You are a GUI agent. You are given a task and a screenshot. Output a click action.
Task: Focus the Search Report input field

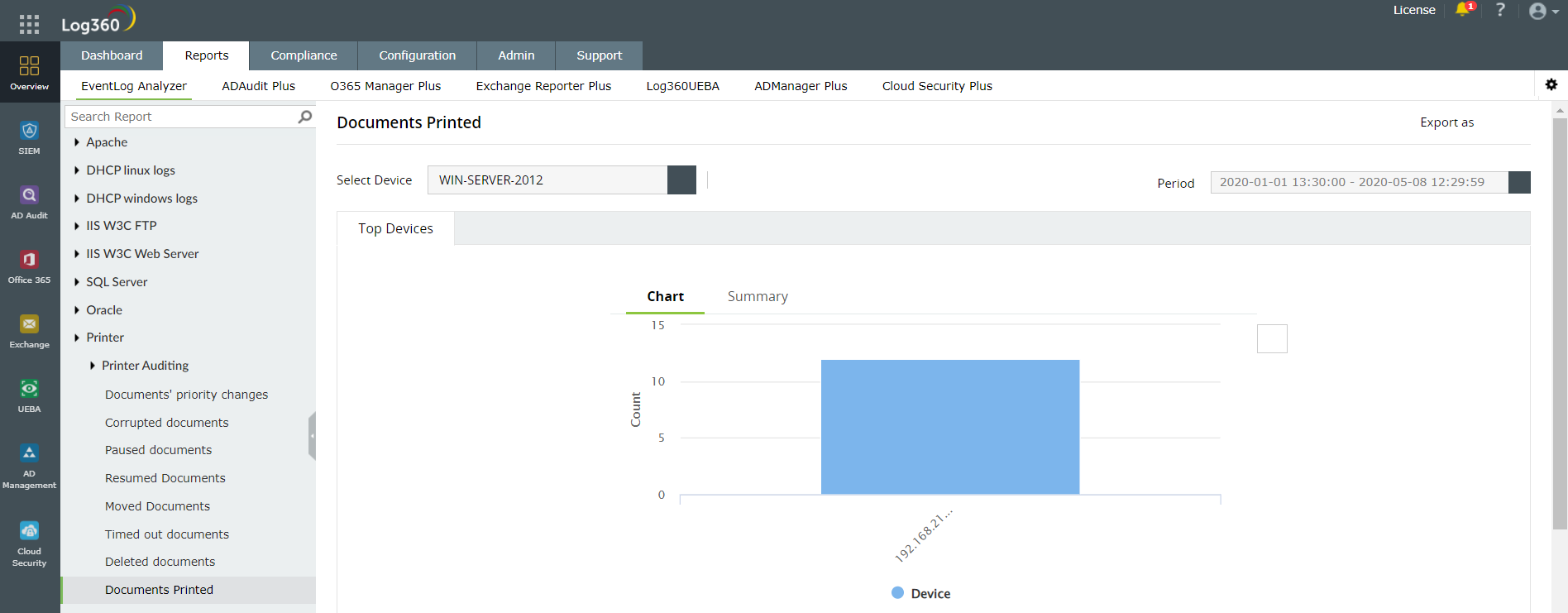coord(182,117)
